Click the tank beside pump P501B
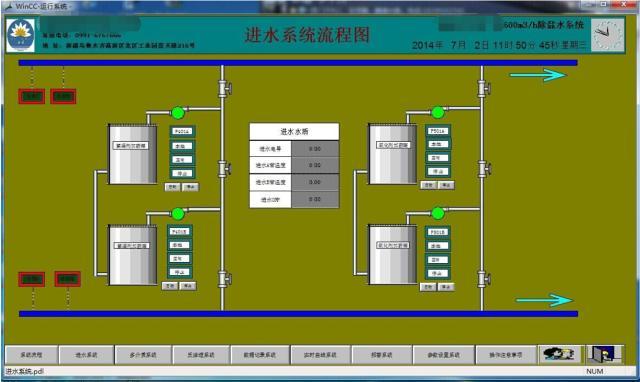Viewport: 640px width, 382px height. coord(393,254)
